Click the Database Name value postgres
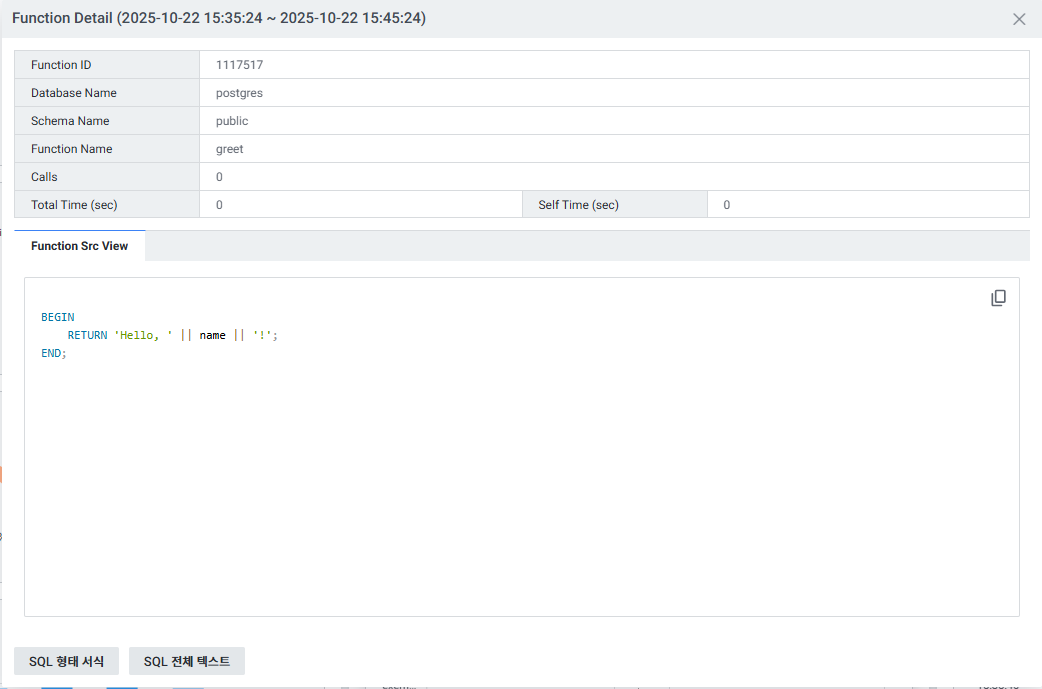This screenshot has width=1042, height=689. coord(239,93)
